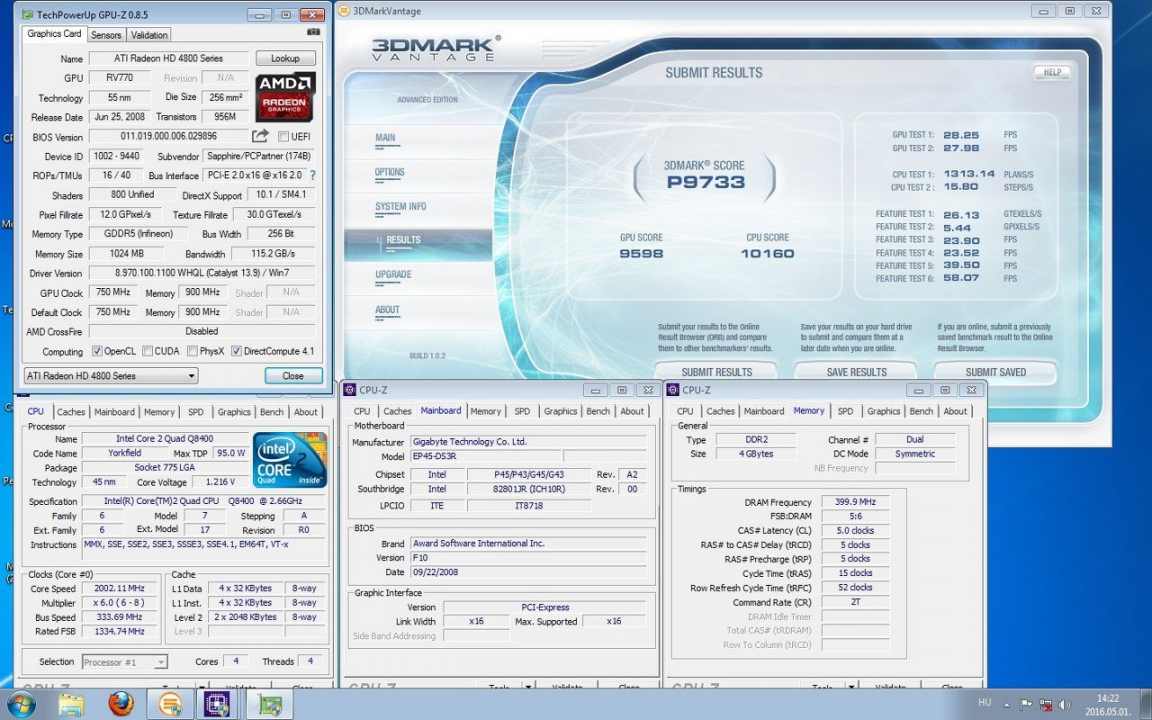
Task: Click Submit Results in 3DMark Vantage
Action: pos(716,372)
